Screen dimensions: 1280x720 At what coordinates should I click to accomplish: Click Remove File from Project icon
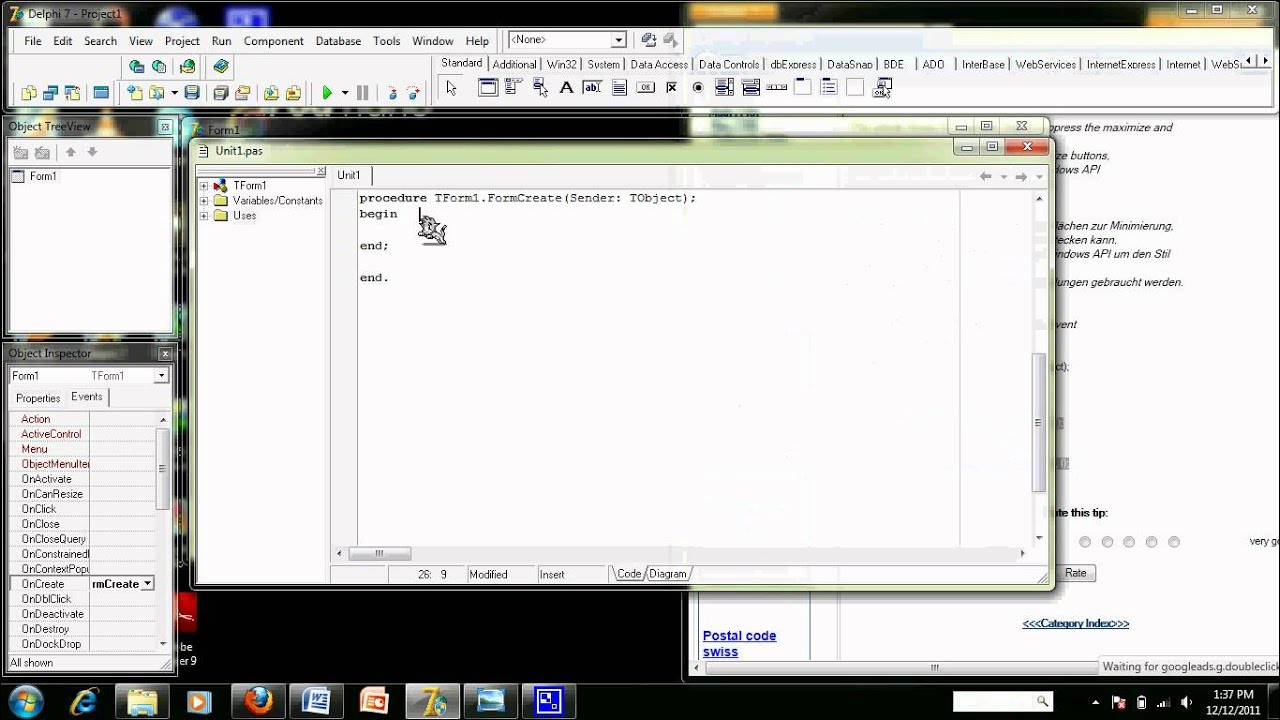(293, 93)
